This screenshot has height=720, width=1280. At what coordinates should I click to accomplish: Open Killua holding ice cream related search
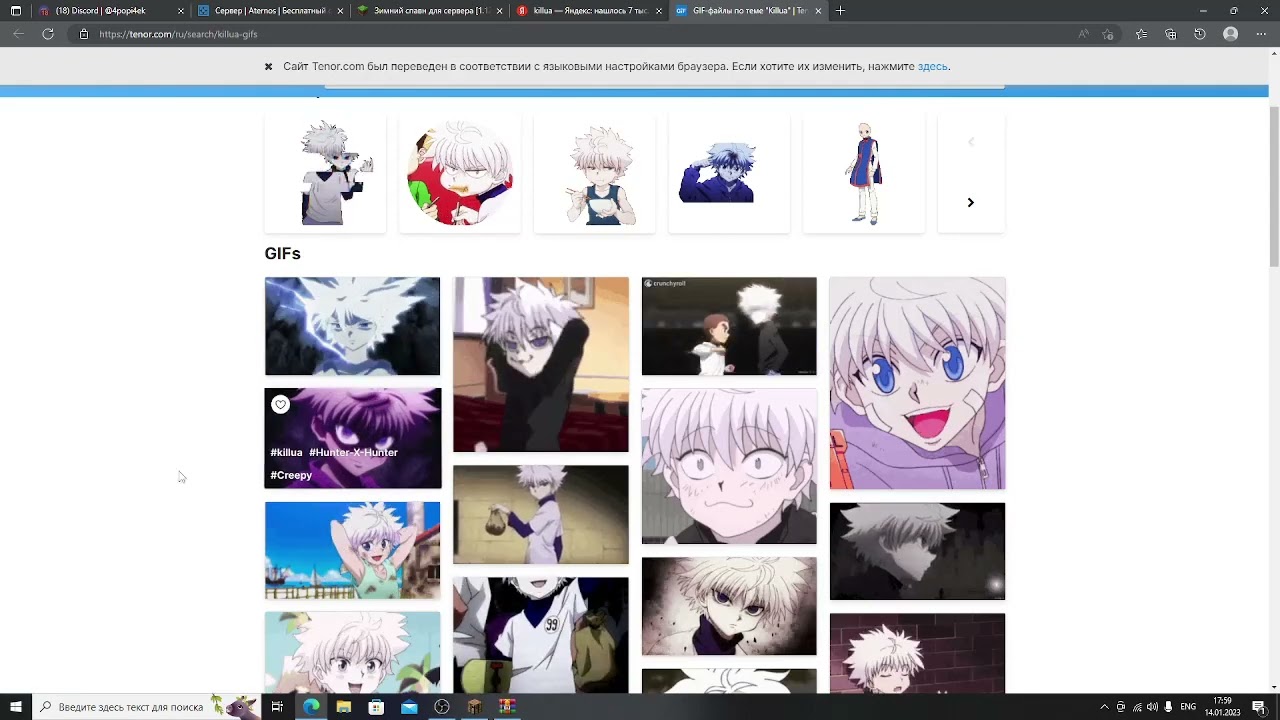(x=325, y=173)
